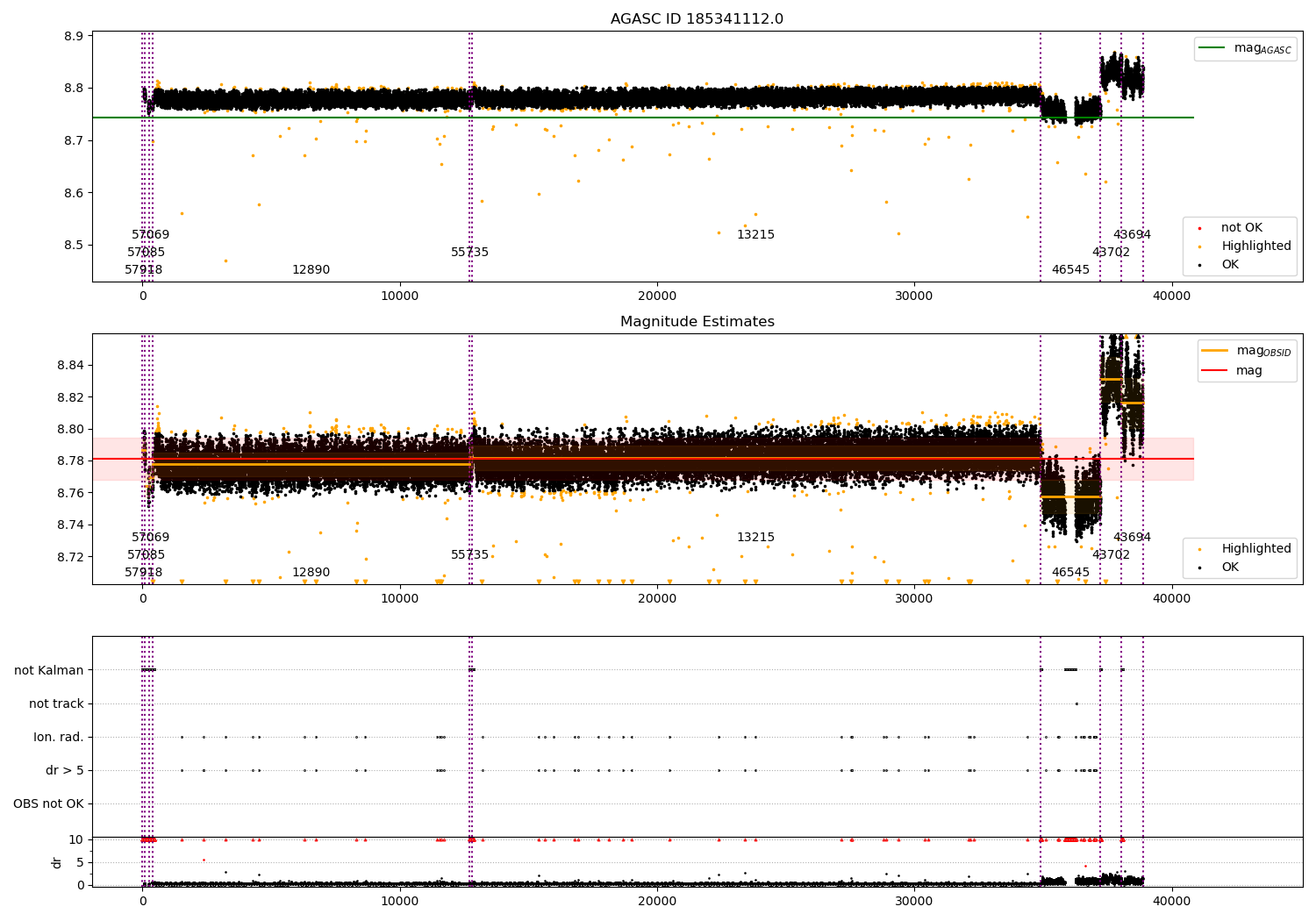Click OBSID label 43702 in the top plot
The image size is (1316, 921).
point(1112,253)
